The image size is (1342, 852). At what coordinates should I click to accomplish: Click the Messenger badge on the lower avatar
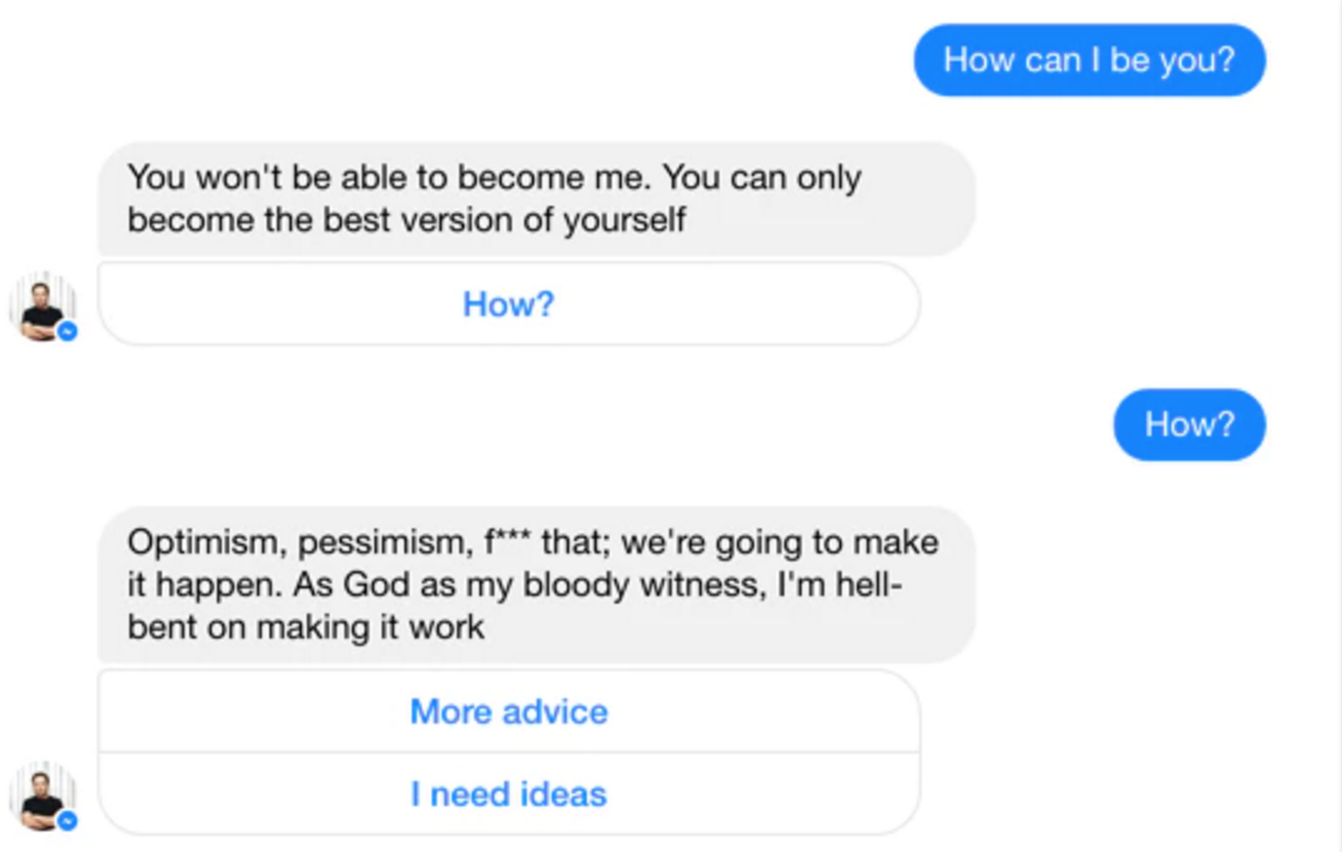pos(68,821)
